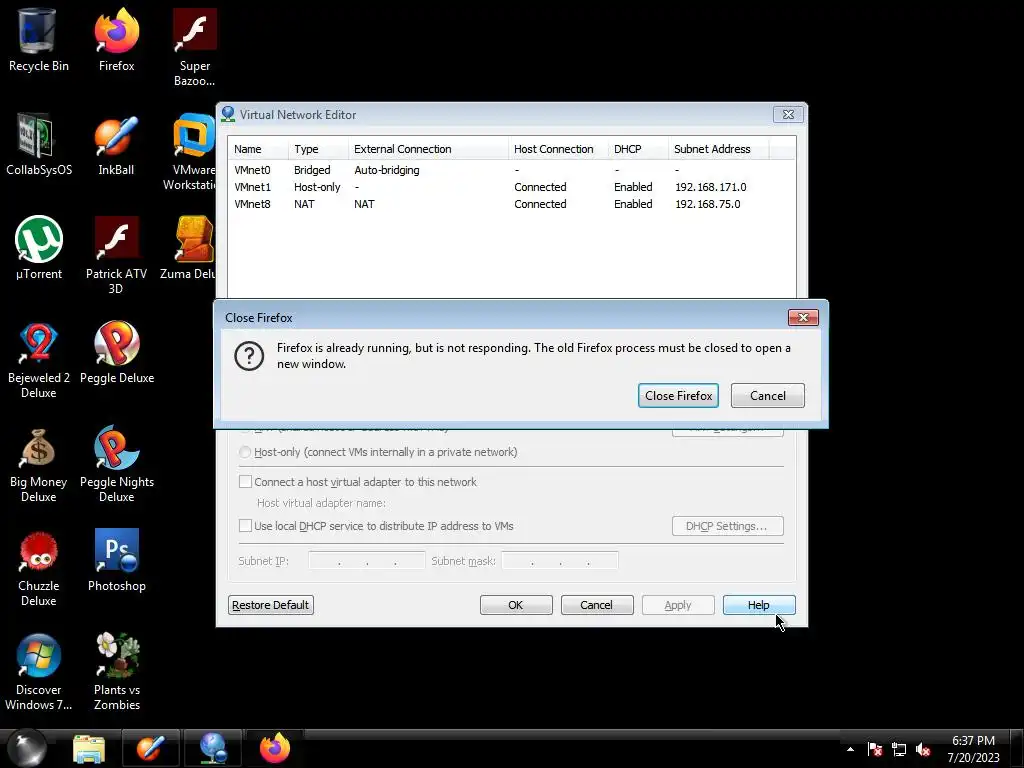Cancel the Close Firefox dialog

tap(767, 396)
